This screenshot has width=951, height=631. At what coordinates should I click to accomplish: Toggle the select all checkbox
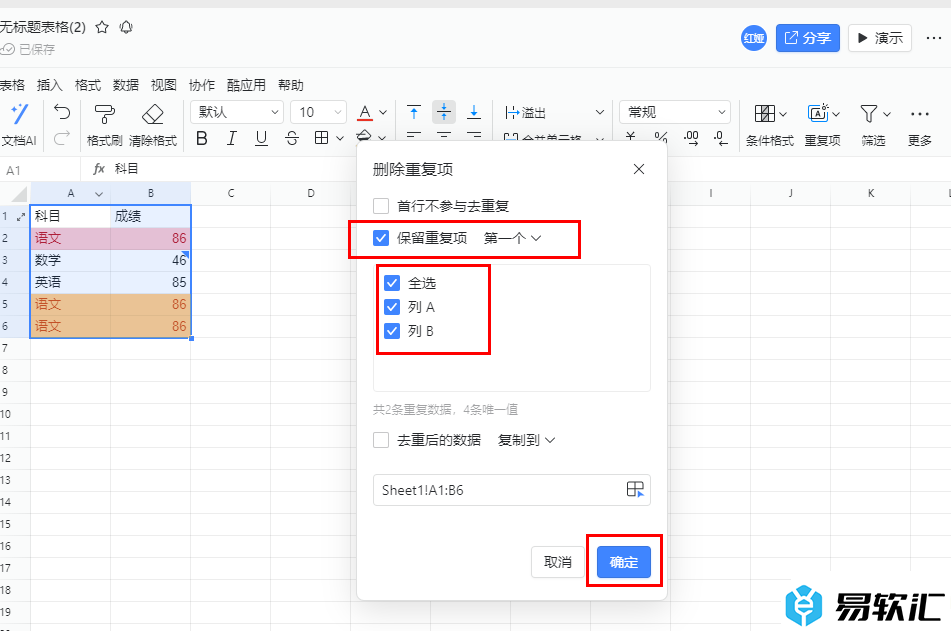(392, 283)
